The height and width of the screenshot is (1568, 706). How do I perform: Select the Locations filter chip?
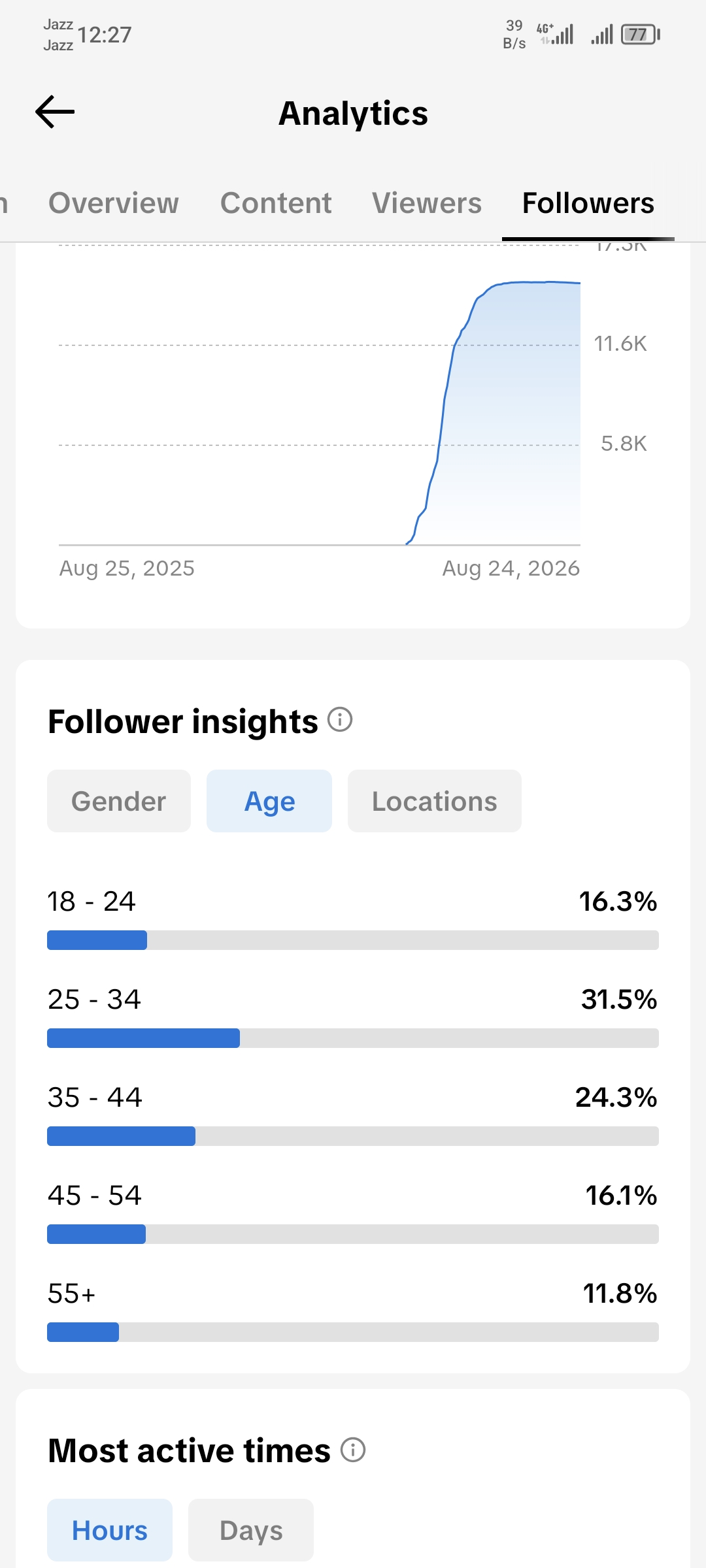[435, 801]
